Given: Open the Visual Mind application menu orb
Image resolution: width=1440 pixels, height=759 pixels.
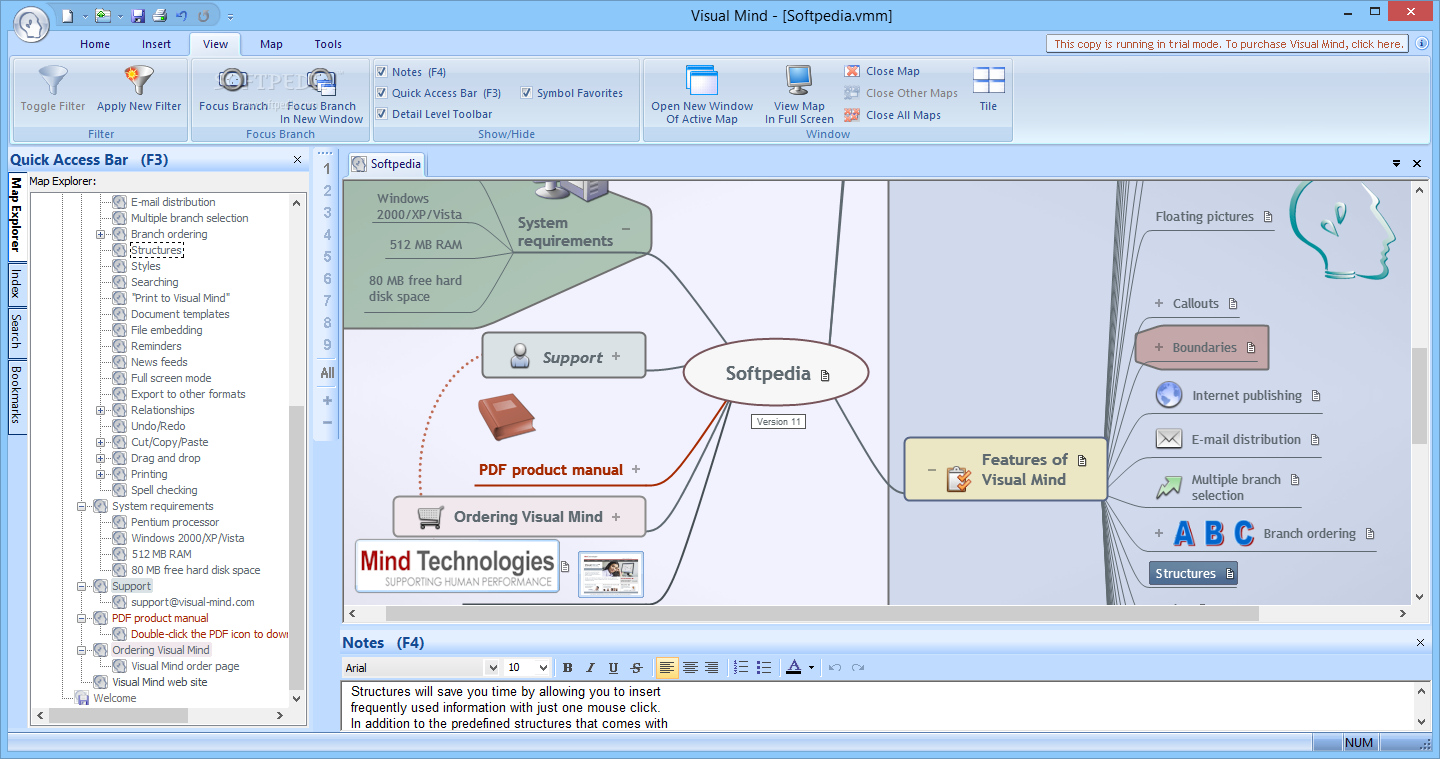Looking at the screenshot, I should [x=32, y=24].
